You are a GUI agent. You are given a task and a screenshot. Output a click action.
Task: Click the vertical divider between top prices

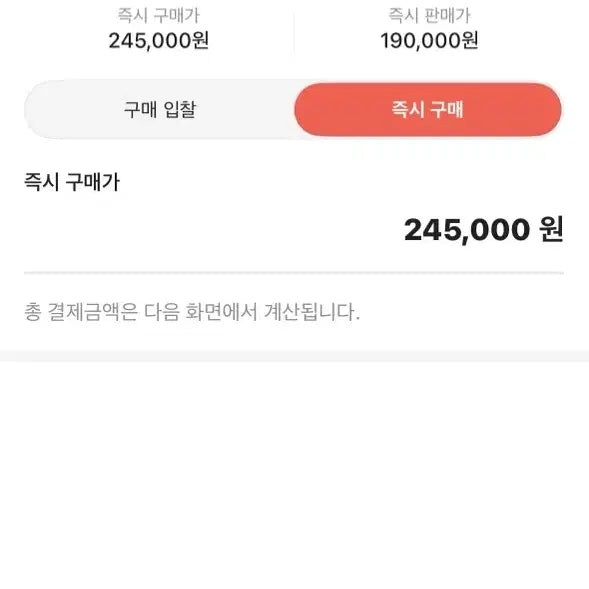(294, 32)
